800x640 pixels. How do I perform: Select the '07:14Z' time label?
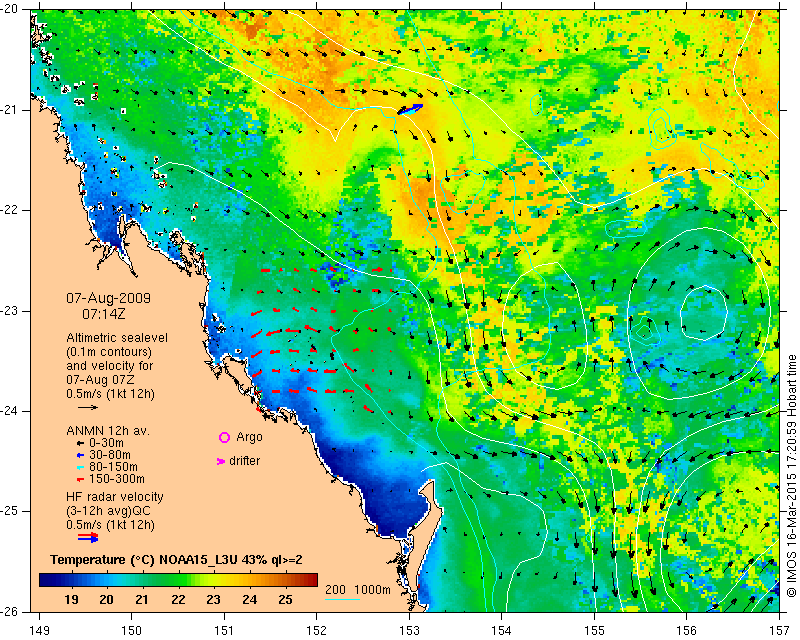click(104, 314)
